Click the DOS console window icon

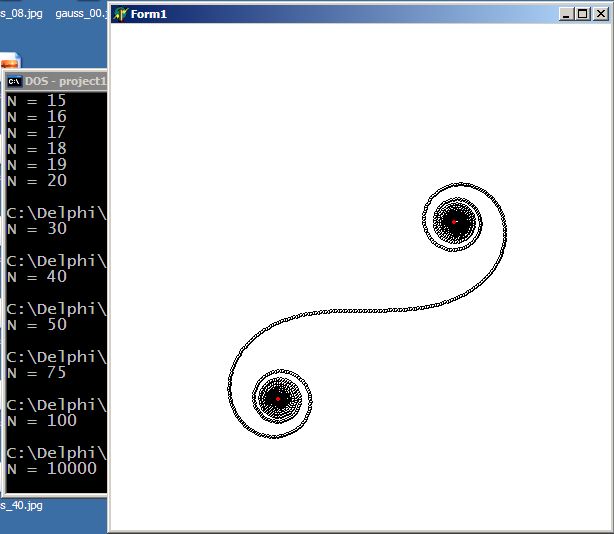tap(14, 82)
